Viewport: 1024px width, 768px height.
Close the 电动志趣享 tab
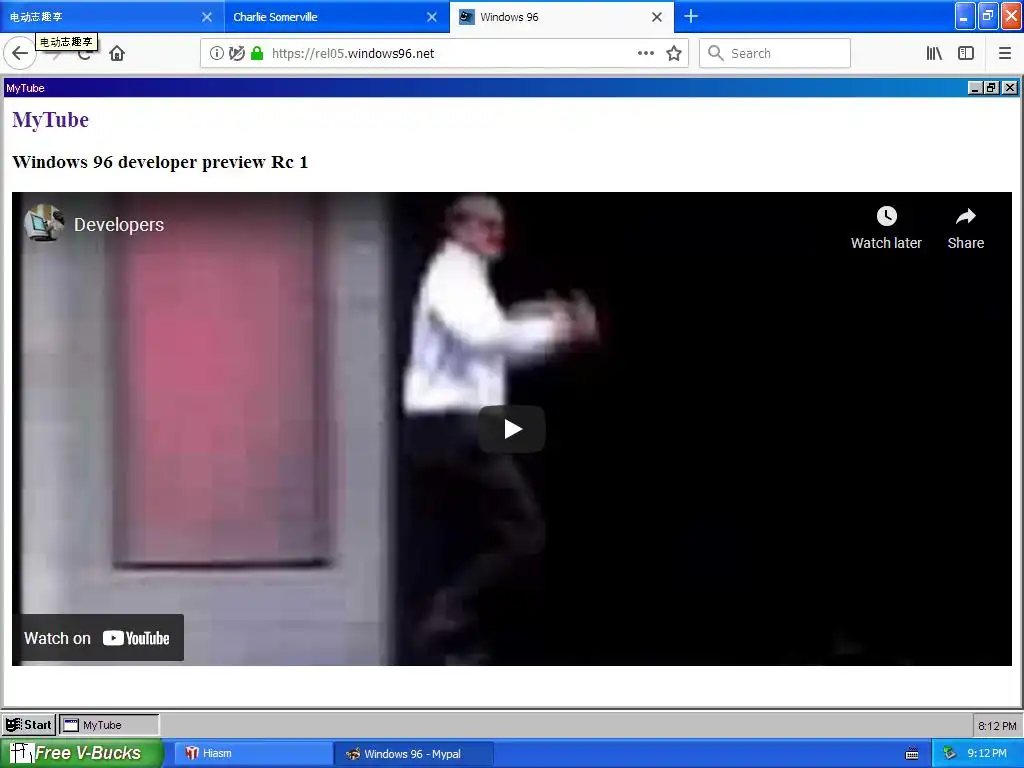click(207, 17)
